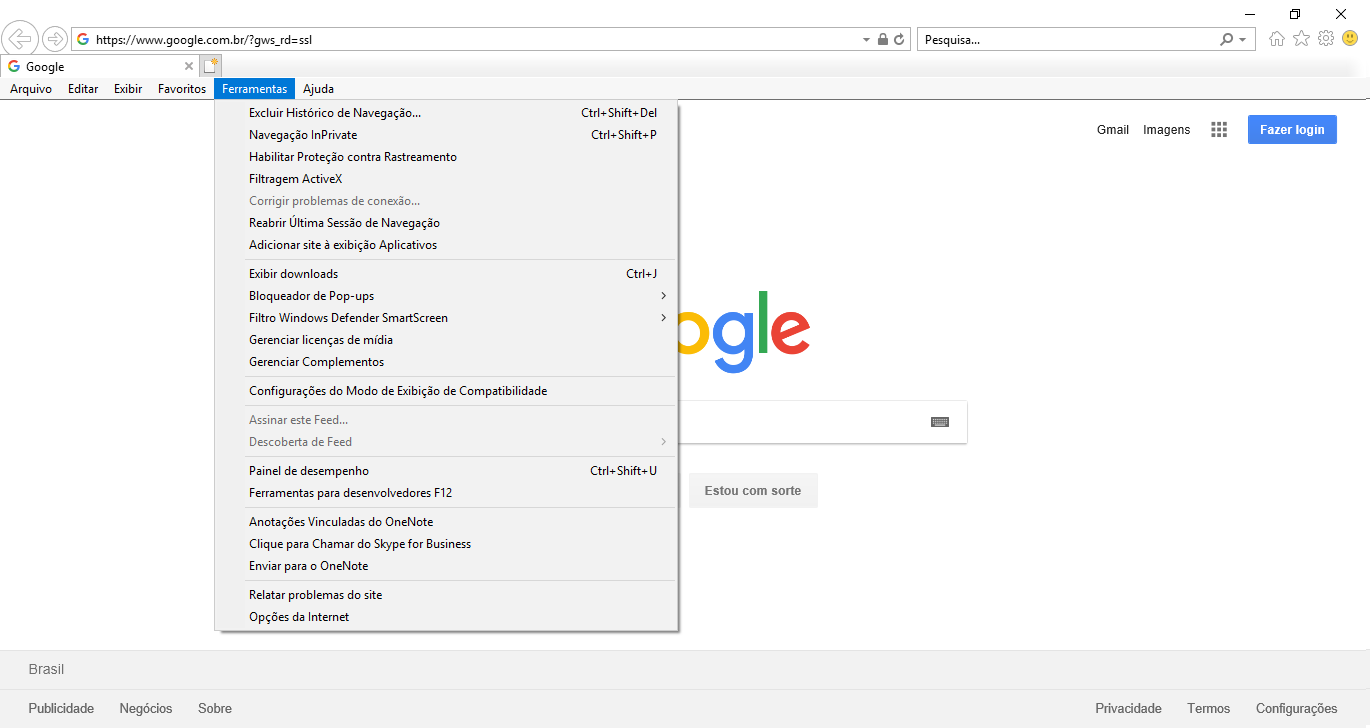Close the open Ferramentas menu

[255, 89]
